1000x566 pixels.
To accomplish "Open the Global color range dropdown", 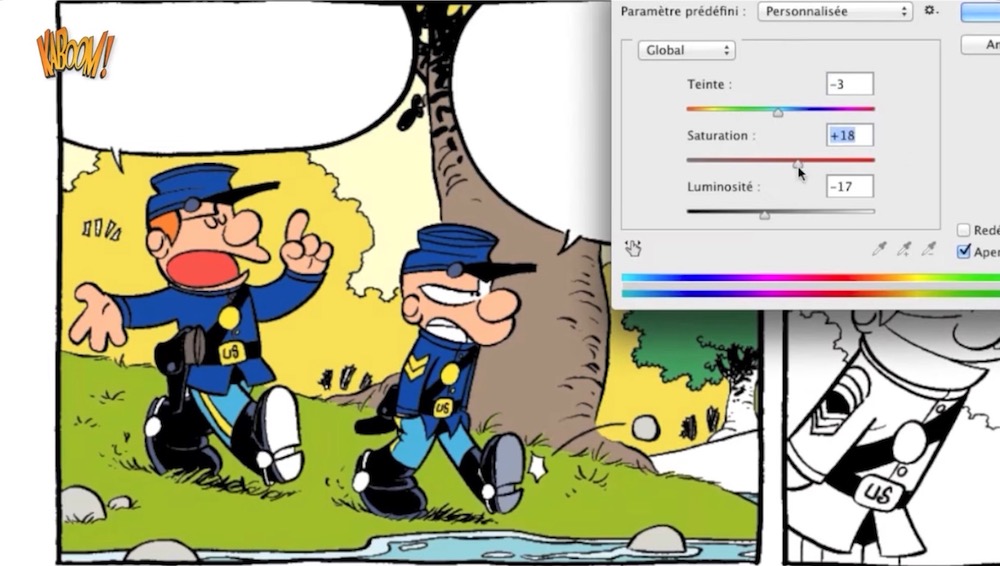I will pyautogui.click(x=685, y=50).
